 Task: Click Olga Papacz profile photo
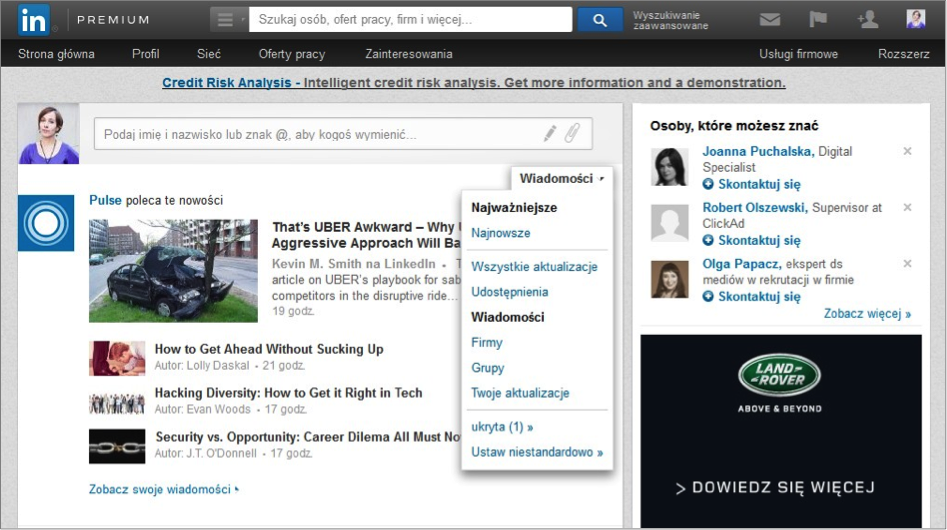click(x=670, y=279)
